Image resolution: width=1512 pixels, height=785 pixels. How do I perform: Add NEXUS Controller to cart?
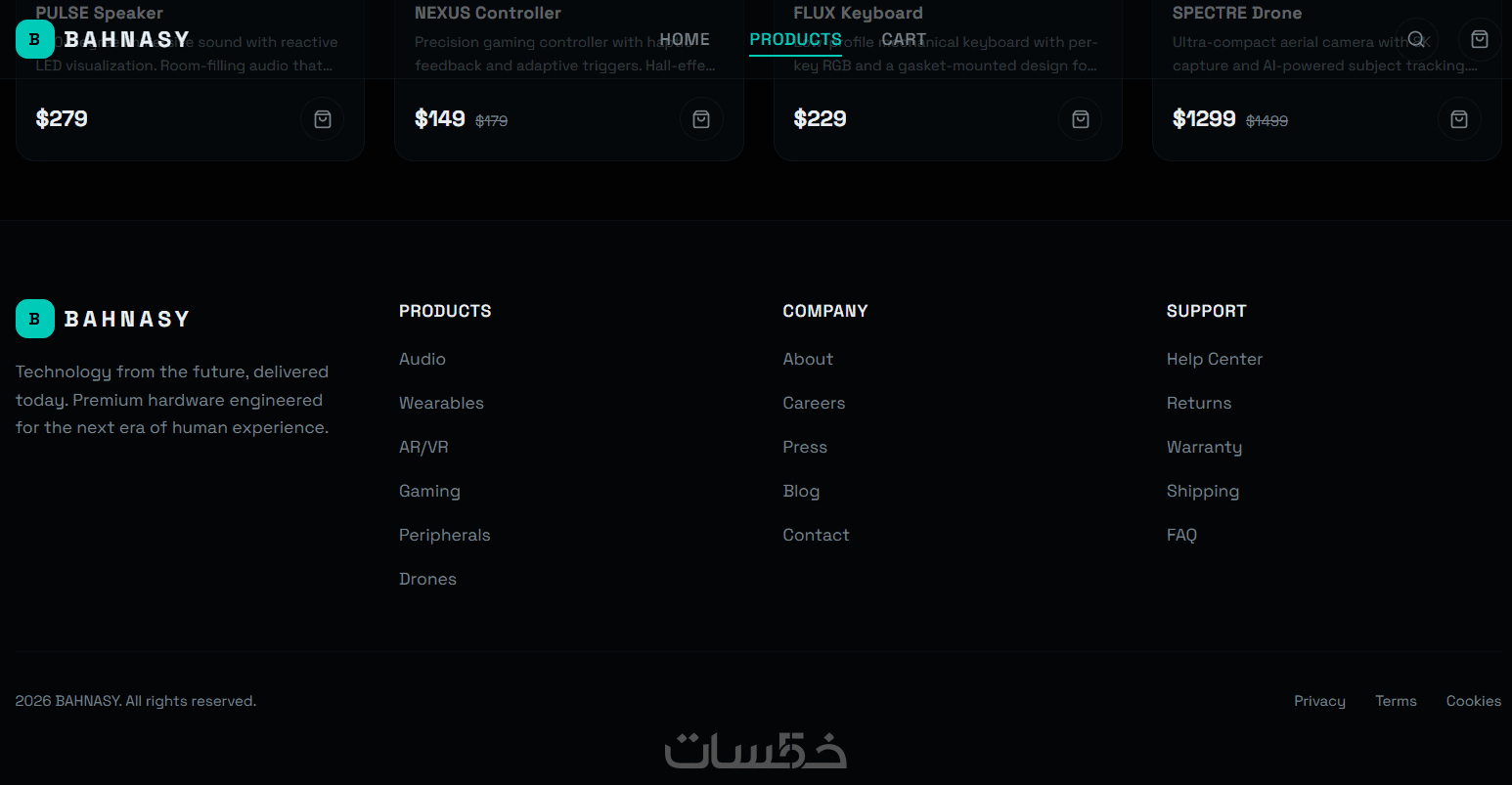pos(701,119)
